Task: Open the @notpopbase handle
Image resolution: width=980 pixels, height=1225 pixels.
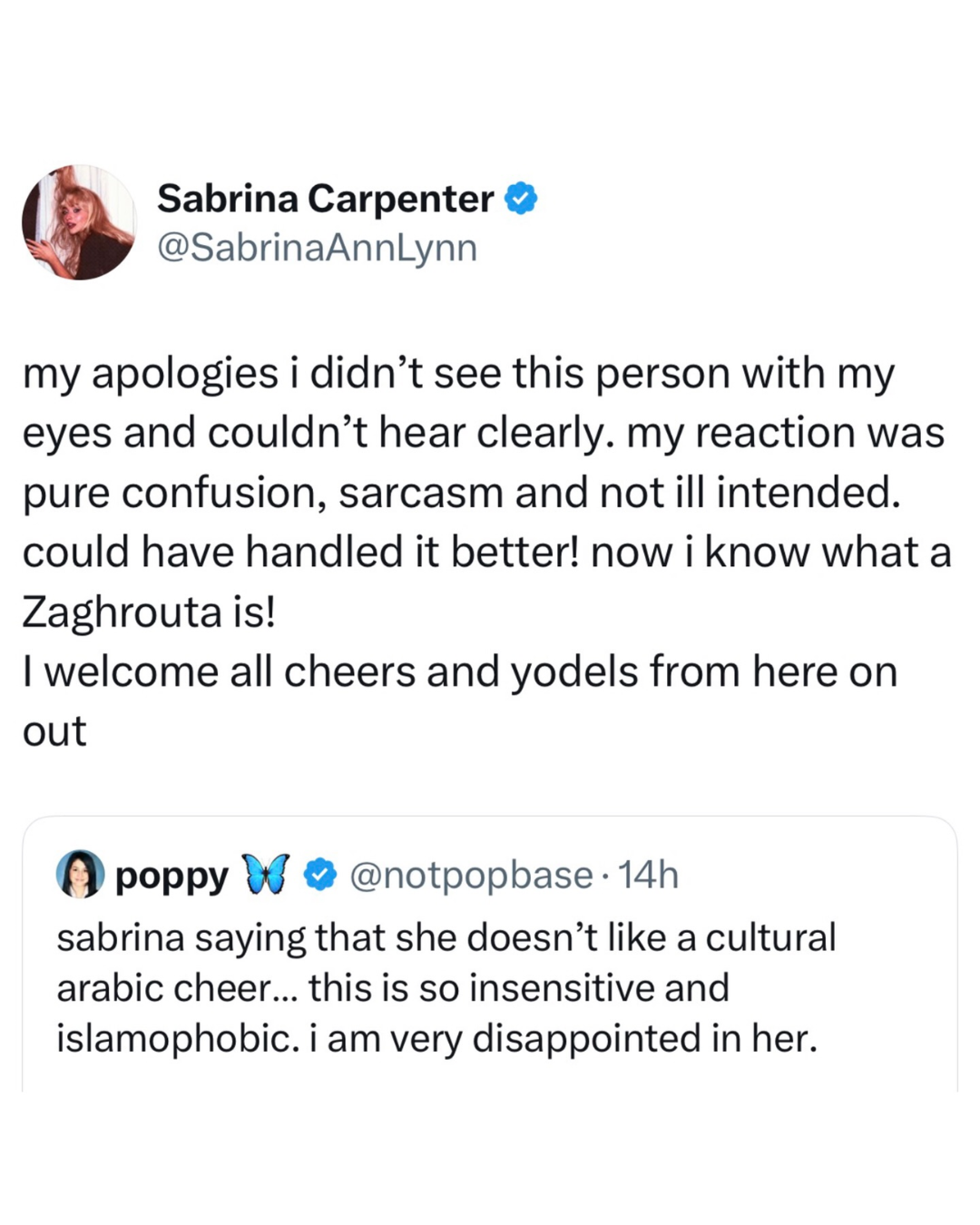Action: click(x=470, y=875)
